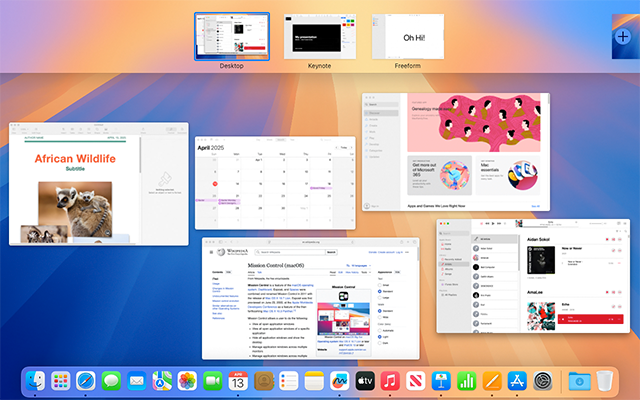Select the Desktop space thumbnail
The height and width of the screenshot is (400, 640).
coord(231,36)
